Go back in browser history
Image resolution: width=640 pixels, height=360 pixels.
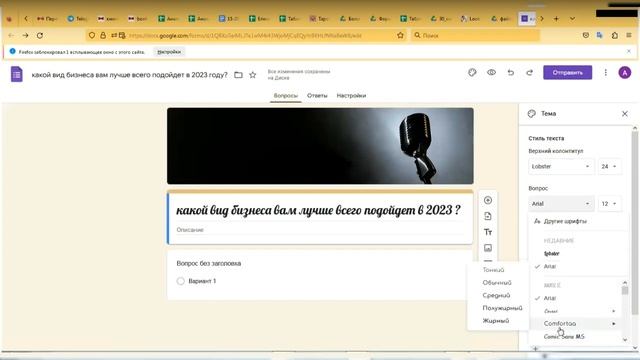tap(11, 36)
